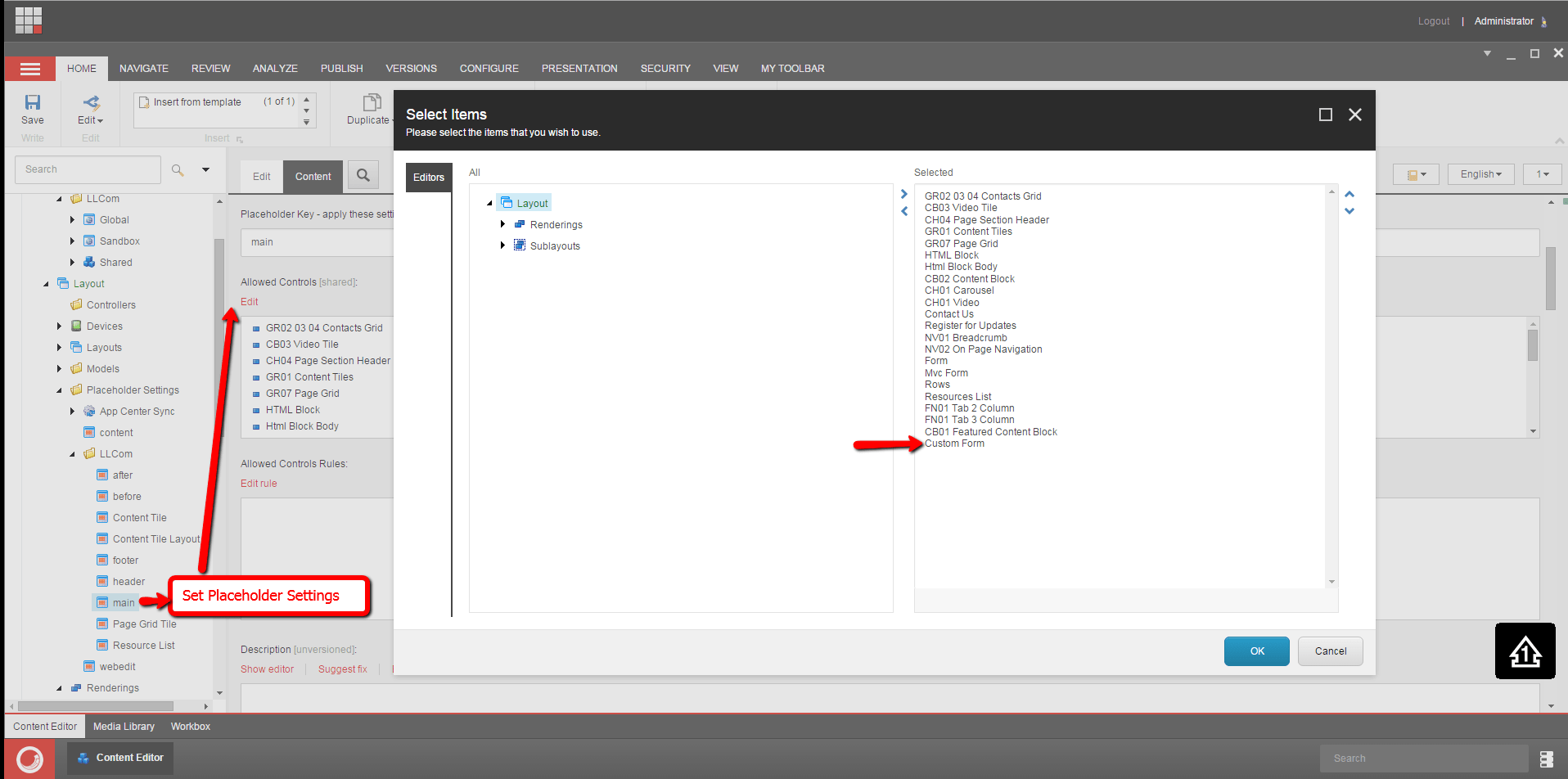Click the warning icon at the bottom right
1568x779 pixels.
pyautogui.click(x=1525, y=651)
